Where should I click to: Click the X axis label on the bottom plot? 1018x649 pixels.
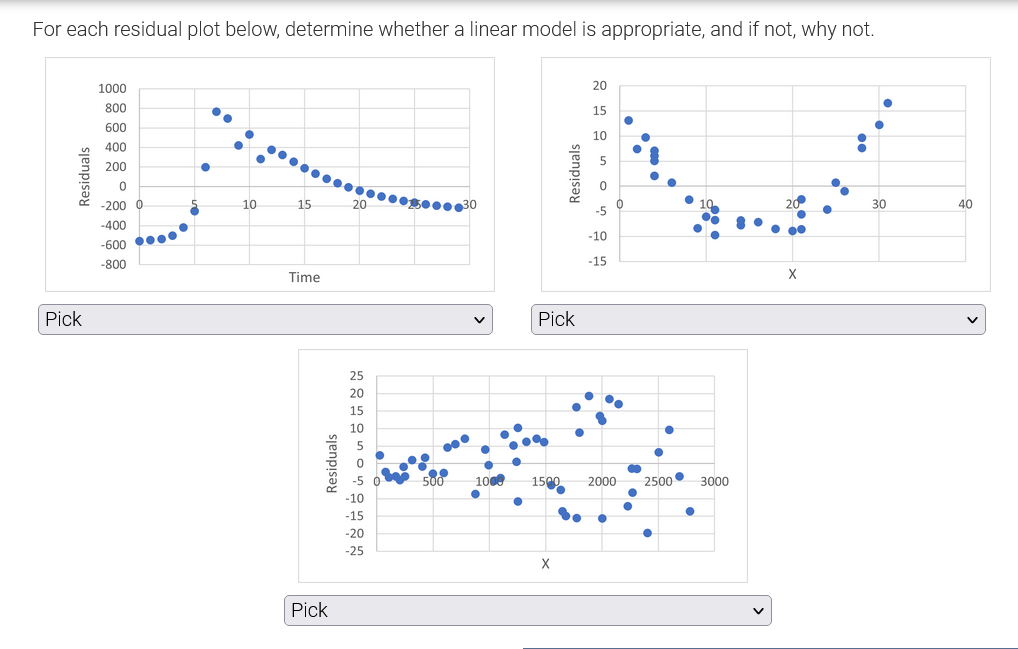tap(545, 563)
